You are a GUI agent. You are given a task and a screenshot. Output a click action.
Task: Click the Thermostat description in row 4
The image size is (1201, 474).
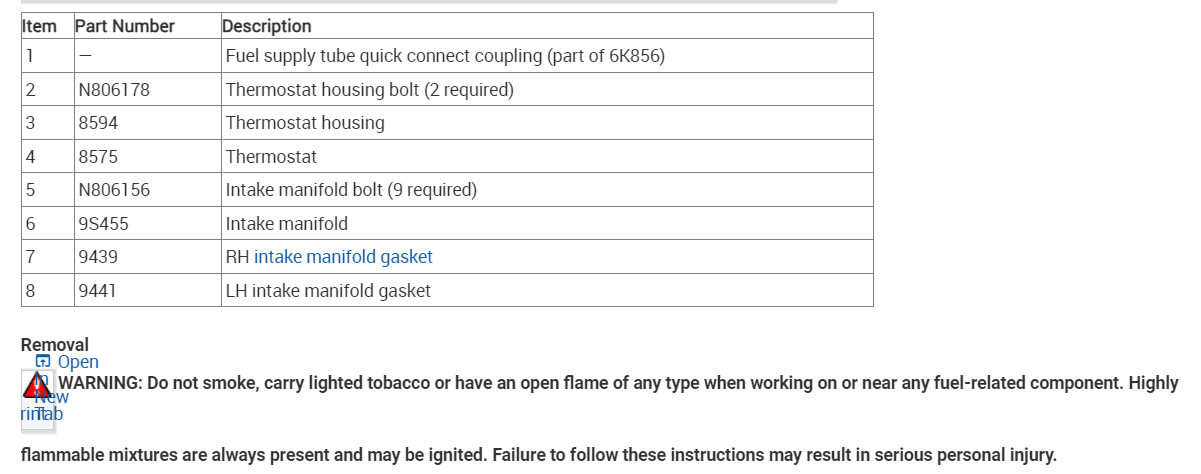[x=271, y=157]
